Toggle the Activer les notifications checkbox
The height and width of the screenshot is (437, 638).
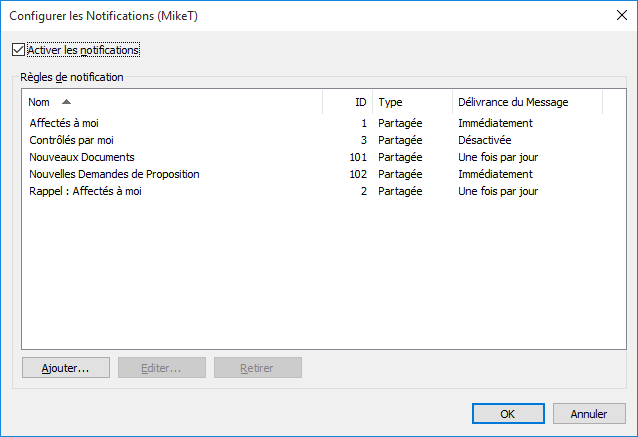pyautogui.click(x=18, y=49)
